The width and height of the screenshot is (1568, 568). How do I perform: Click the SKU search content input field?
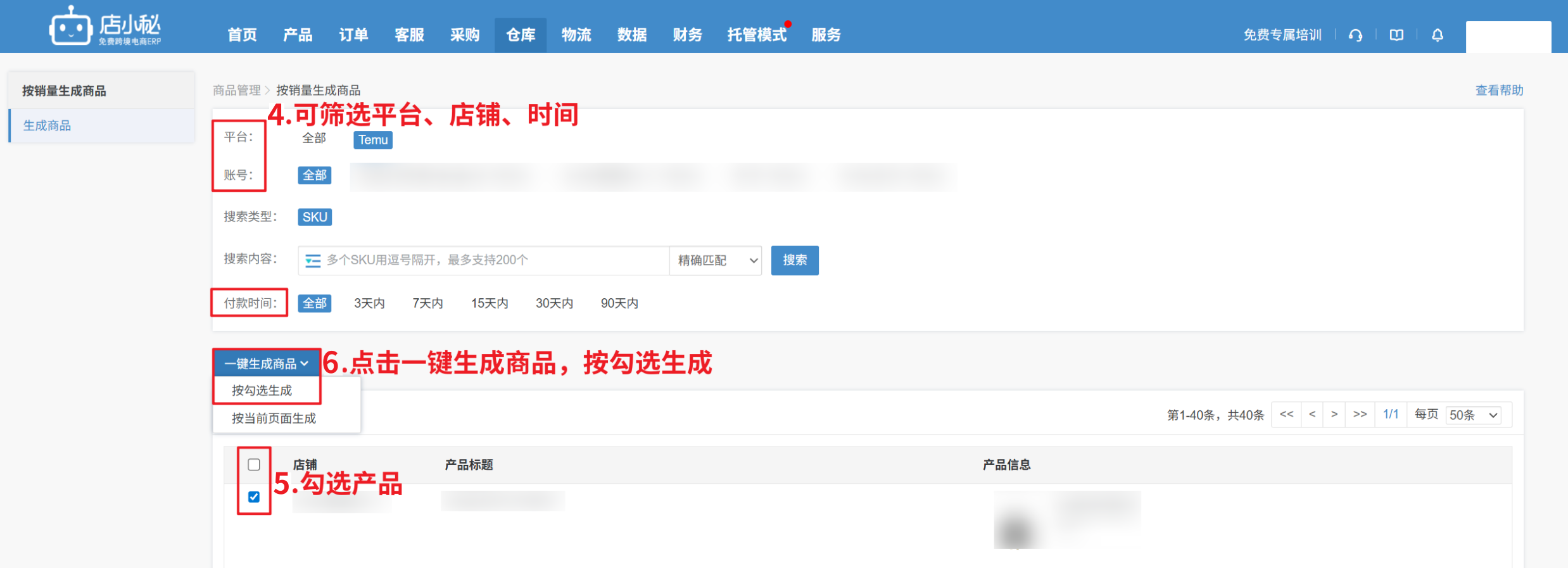point(494,261)
